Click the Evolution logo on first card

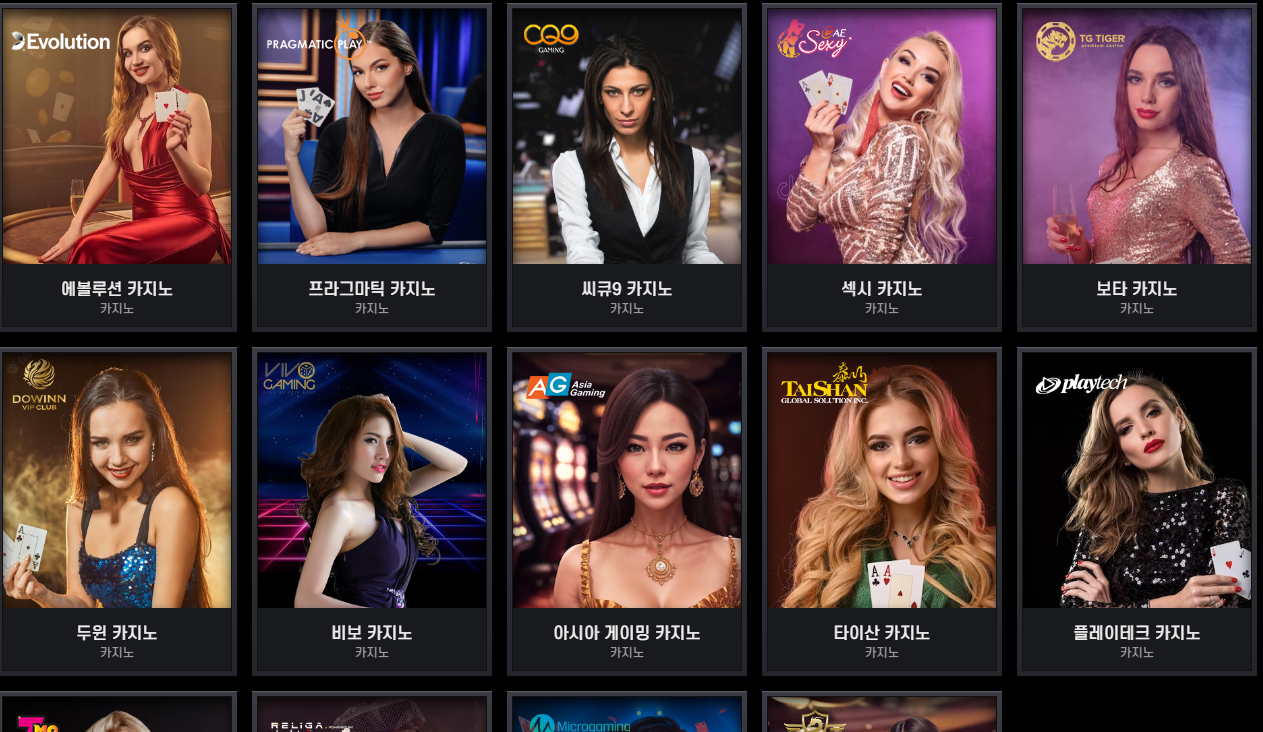coord(61,41)
